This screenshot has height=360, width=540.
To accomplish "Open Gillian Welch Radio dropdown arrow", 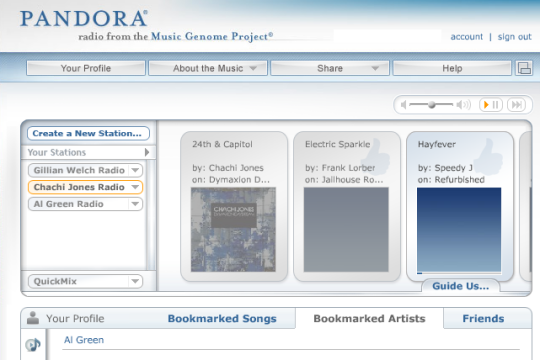I will [x=135, y=170].
